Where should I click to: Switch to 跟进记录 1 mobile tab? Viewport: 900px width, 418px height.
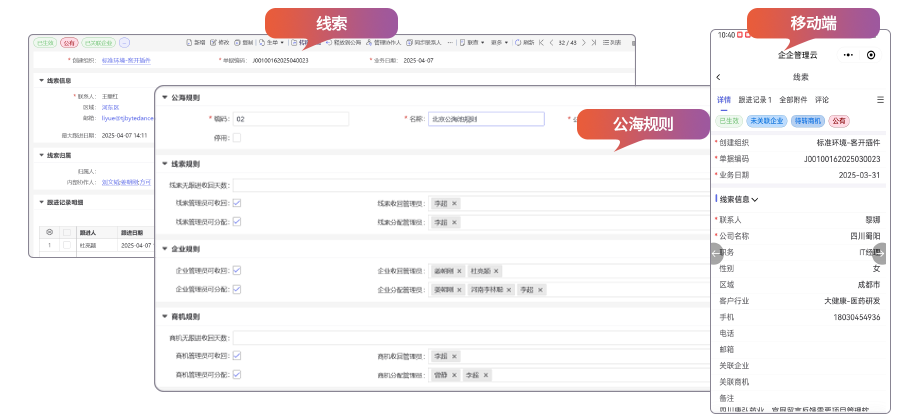click(755, 100)
